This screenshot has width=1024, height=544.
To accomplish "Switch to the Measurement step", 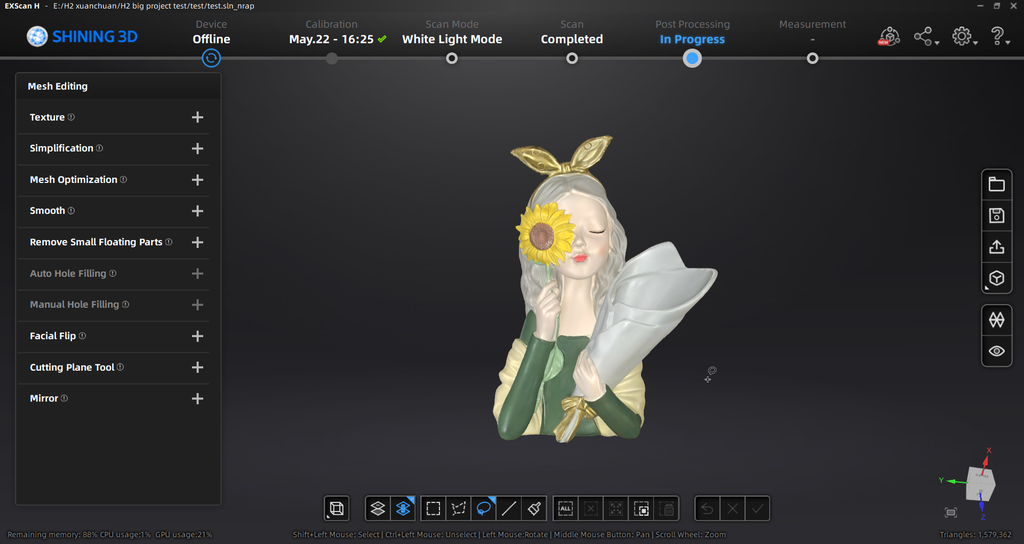I will pyautogui.click(x=812, y=58).
